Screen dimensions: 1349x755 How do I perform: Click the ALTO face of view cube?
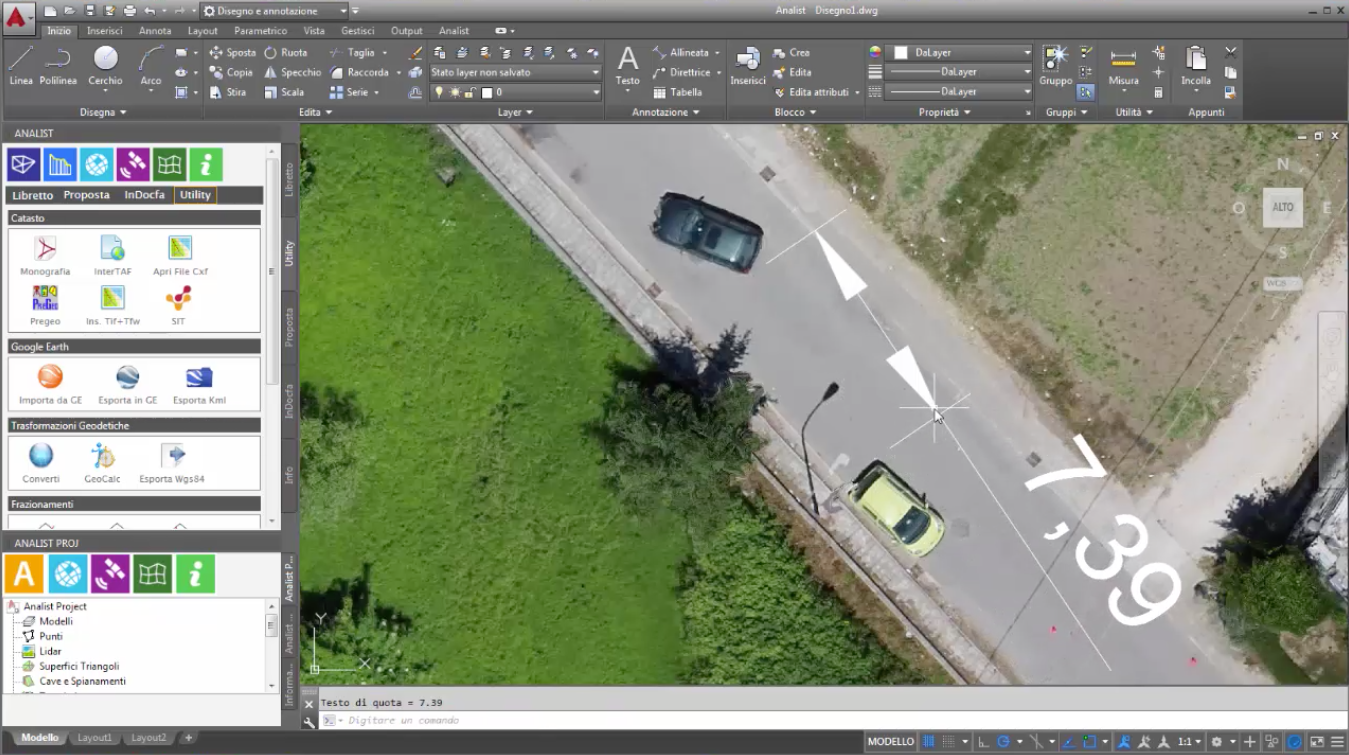[x=1282, y=207]
